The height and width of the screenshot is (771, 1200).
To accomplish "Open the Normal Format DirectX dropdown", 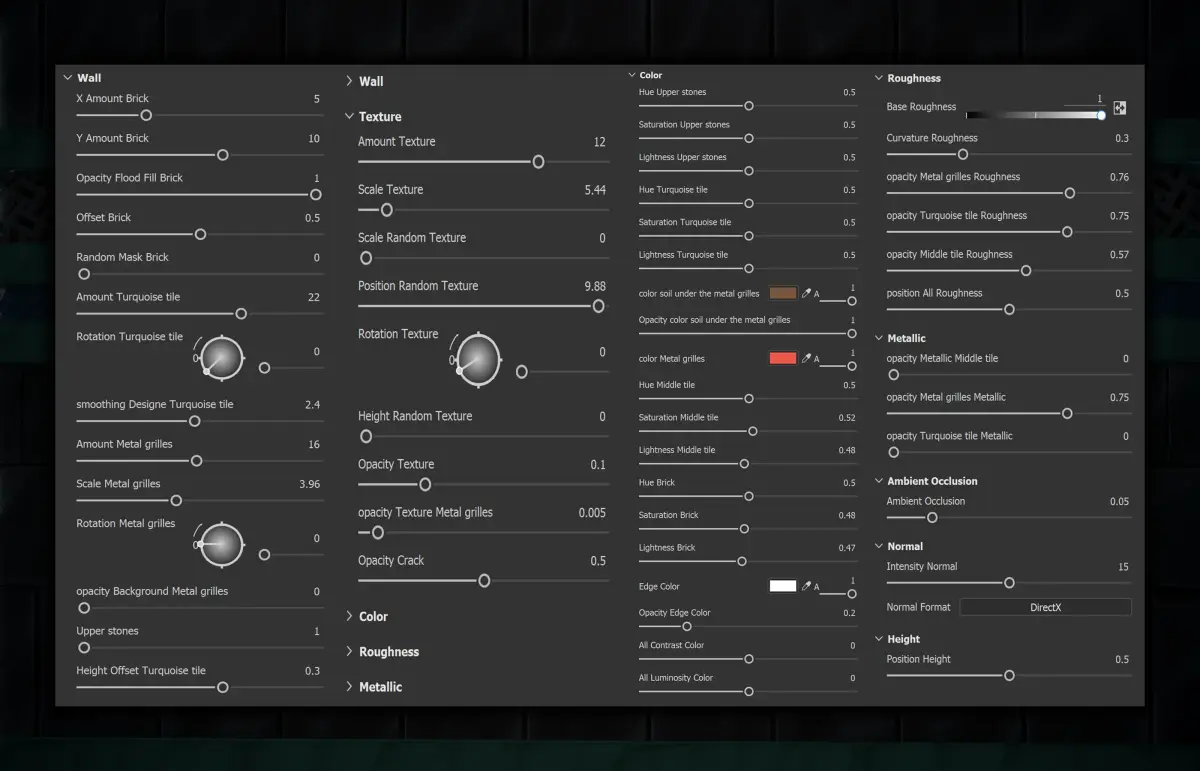I will (x=1045, y=607).
